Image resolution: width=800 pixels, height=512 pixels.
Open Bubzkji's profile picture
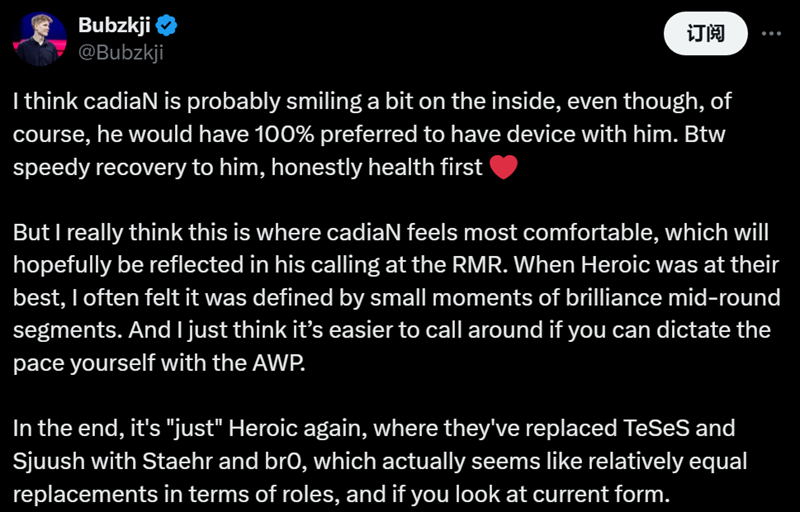point(39,39)
